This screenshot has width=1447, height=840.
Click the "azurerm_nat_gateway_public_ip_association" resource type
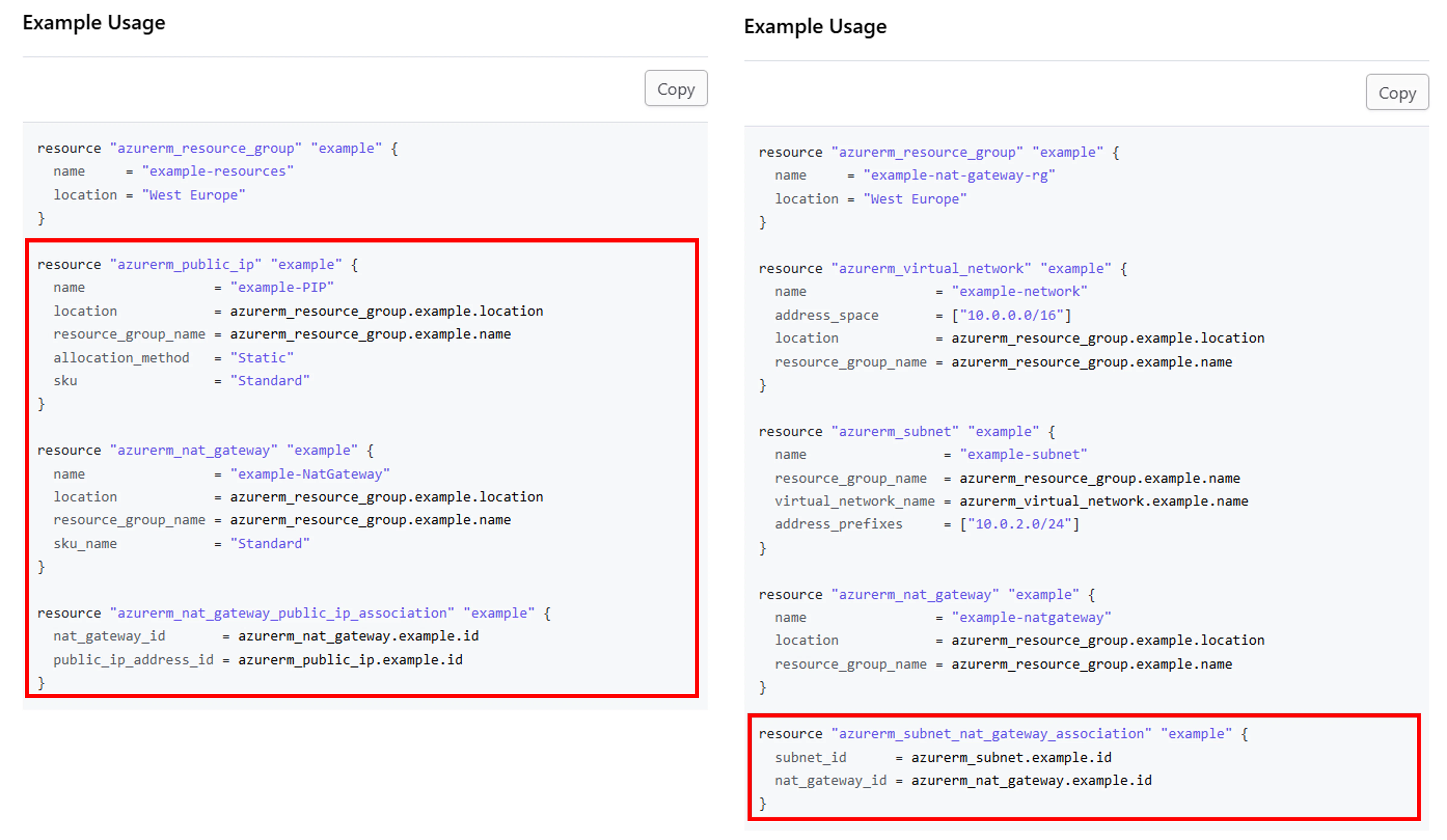(x=282, y=613)
